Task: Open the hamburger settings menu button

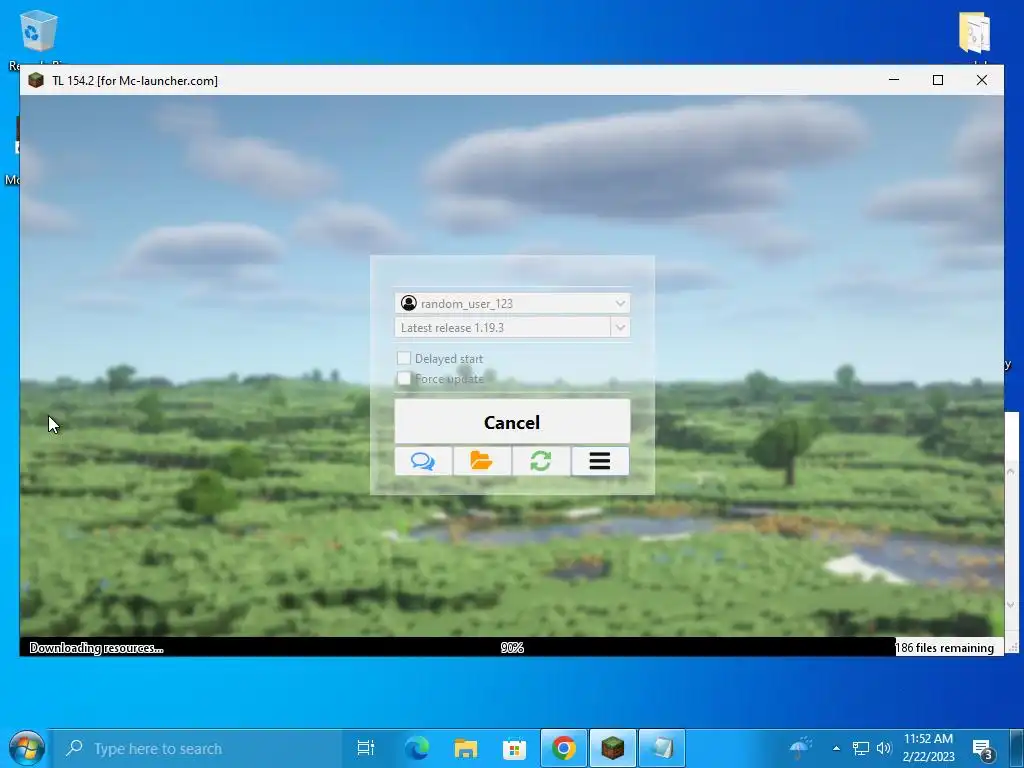Action: click(x=600, y=461)
